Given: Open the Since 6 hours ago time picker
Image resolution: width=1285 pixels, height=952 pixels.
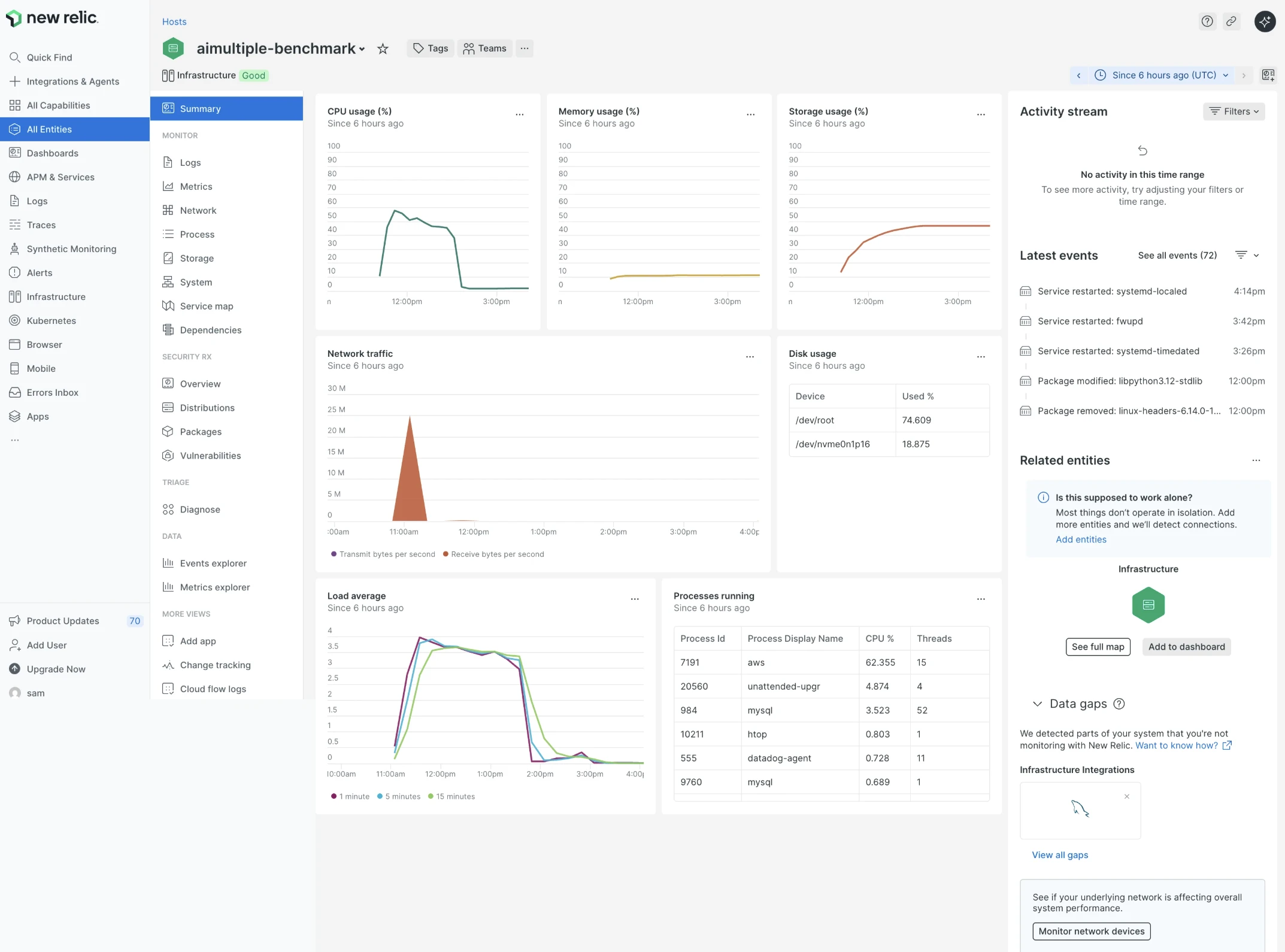Looking at the screenshot, I should click(x=1161, y=75).
